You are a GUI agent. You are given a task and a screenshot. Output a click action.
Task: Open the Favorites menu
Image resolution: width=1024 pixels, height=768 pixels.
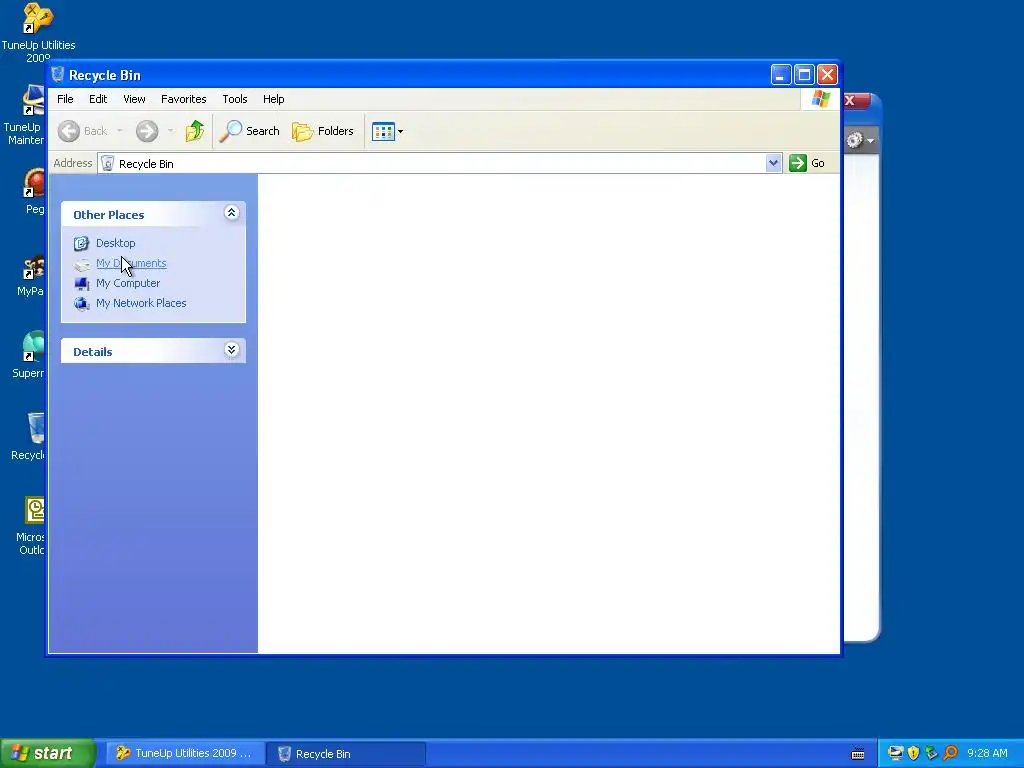(184, 99)
